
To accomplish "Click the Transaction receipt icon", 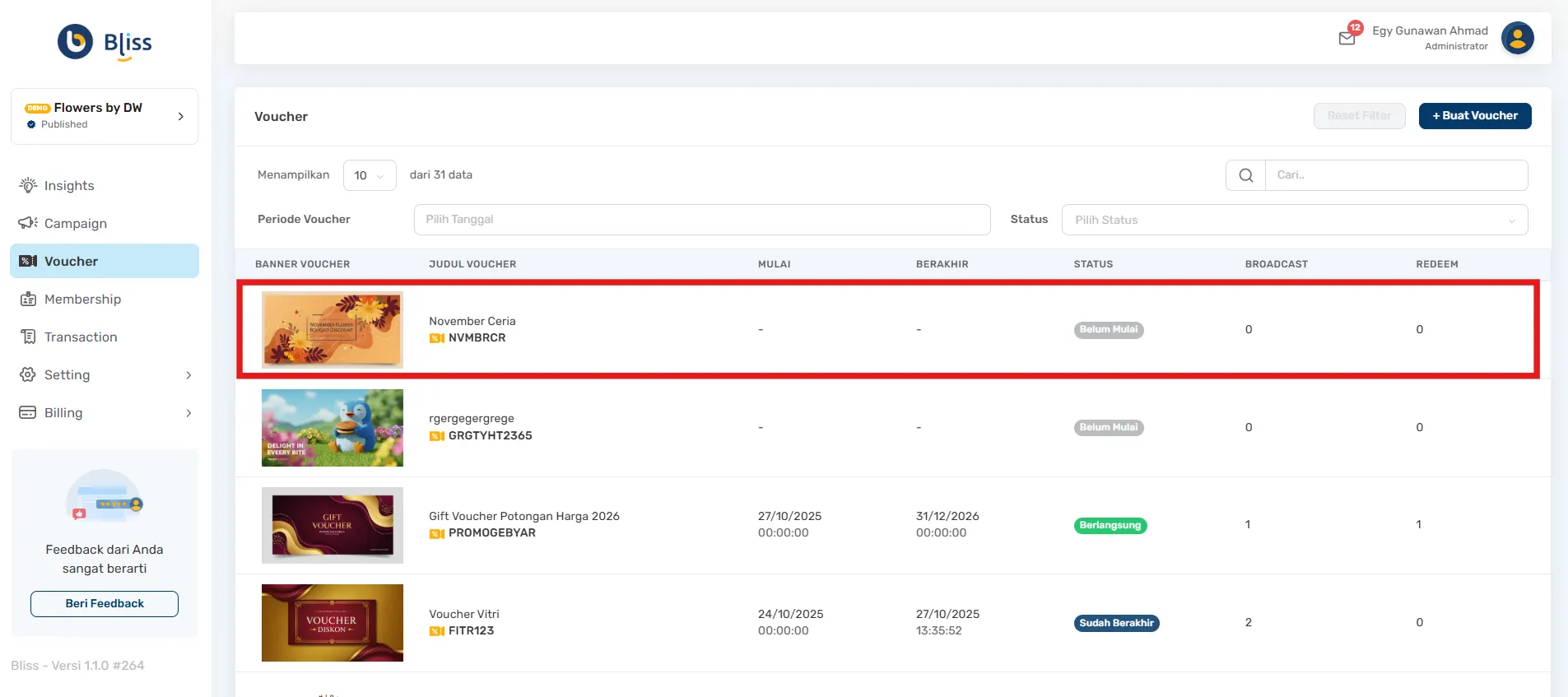I will pos(28,337).
